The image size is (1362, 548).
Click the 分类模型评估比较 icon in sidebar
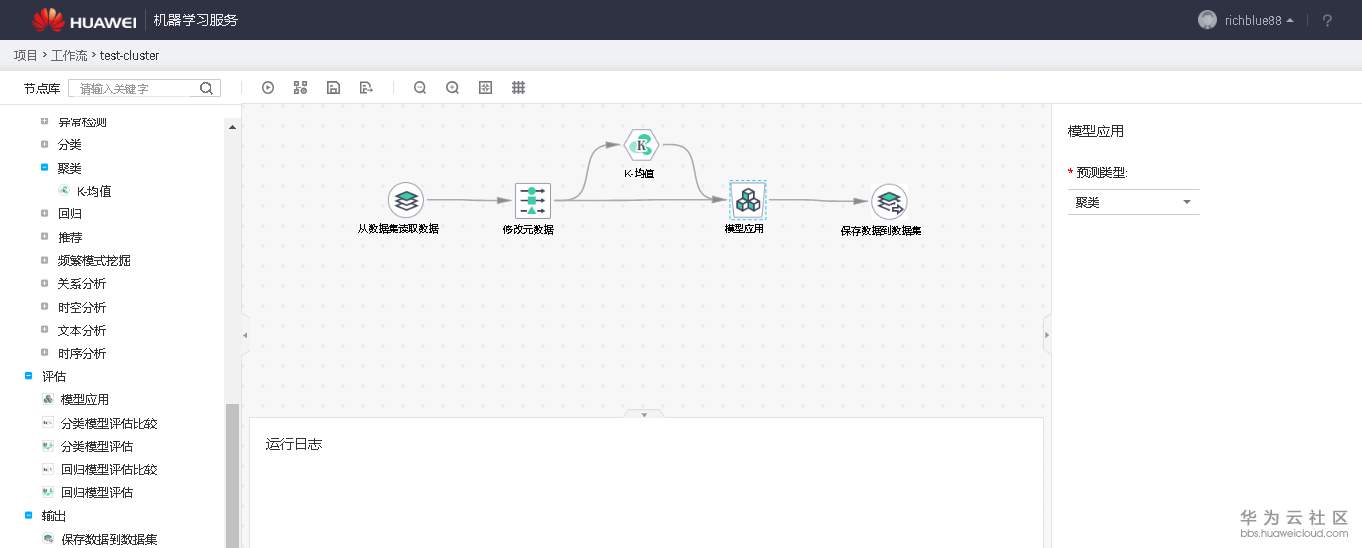(48, 423)
